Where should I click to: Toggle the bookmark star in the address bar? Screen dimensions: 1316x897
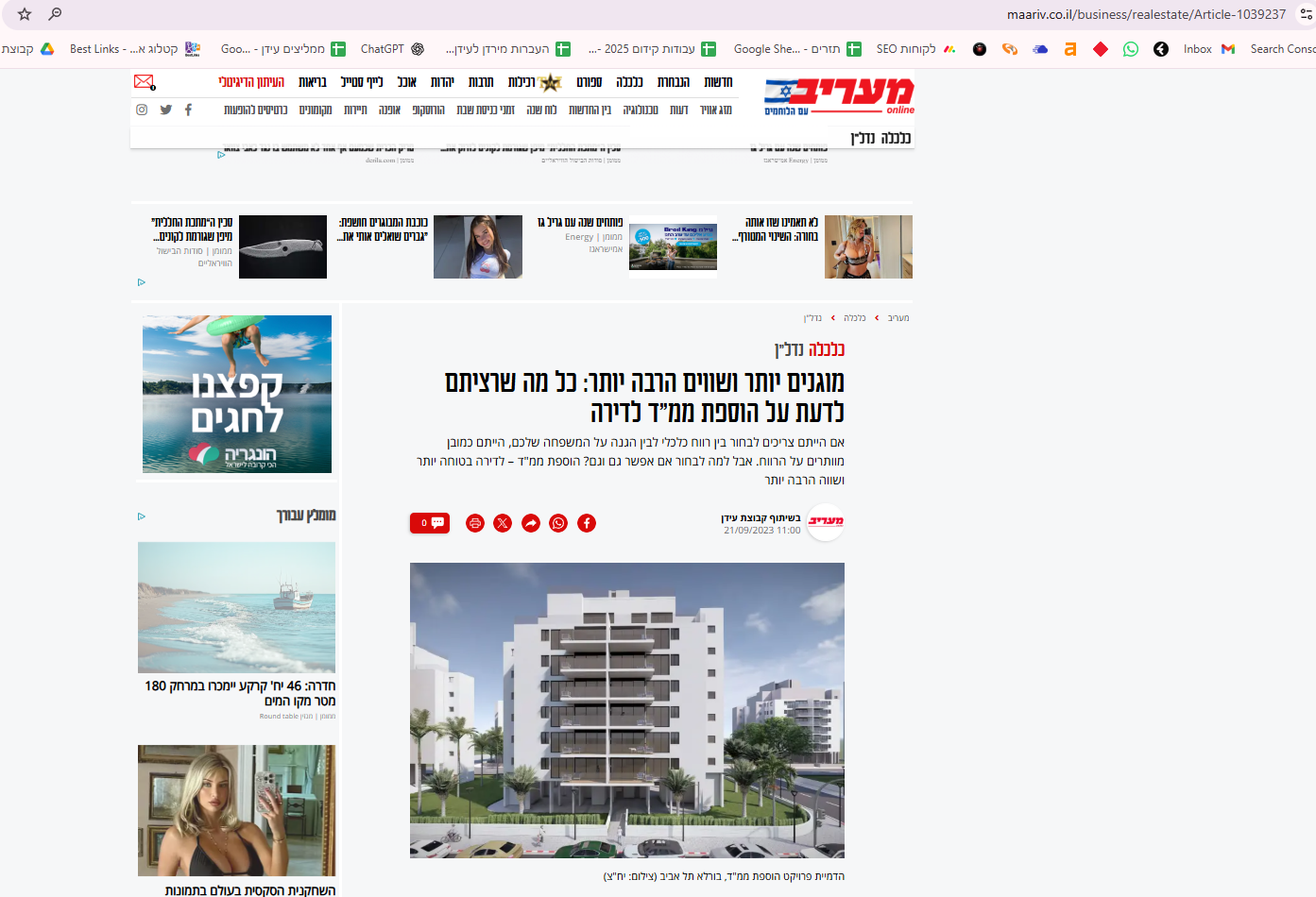point(23,14)
